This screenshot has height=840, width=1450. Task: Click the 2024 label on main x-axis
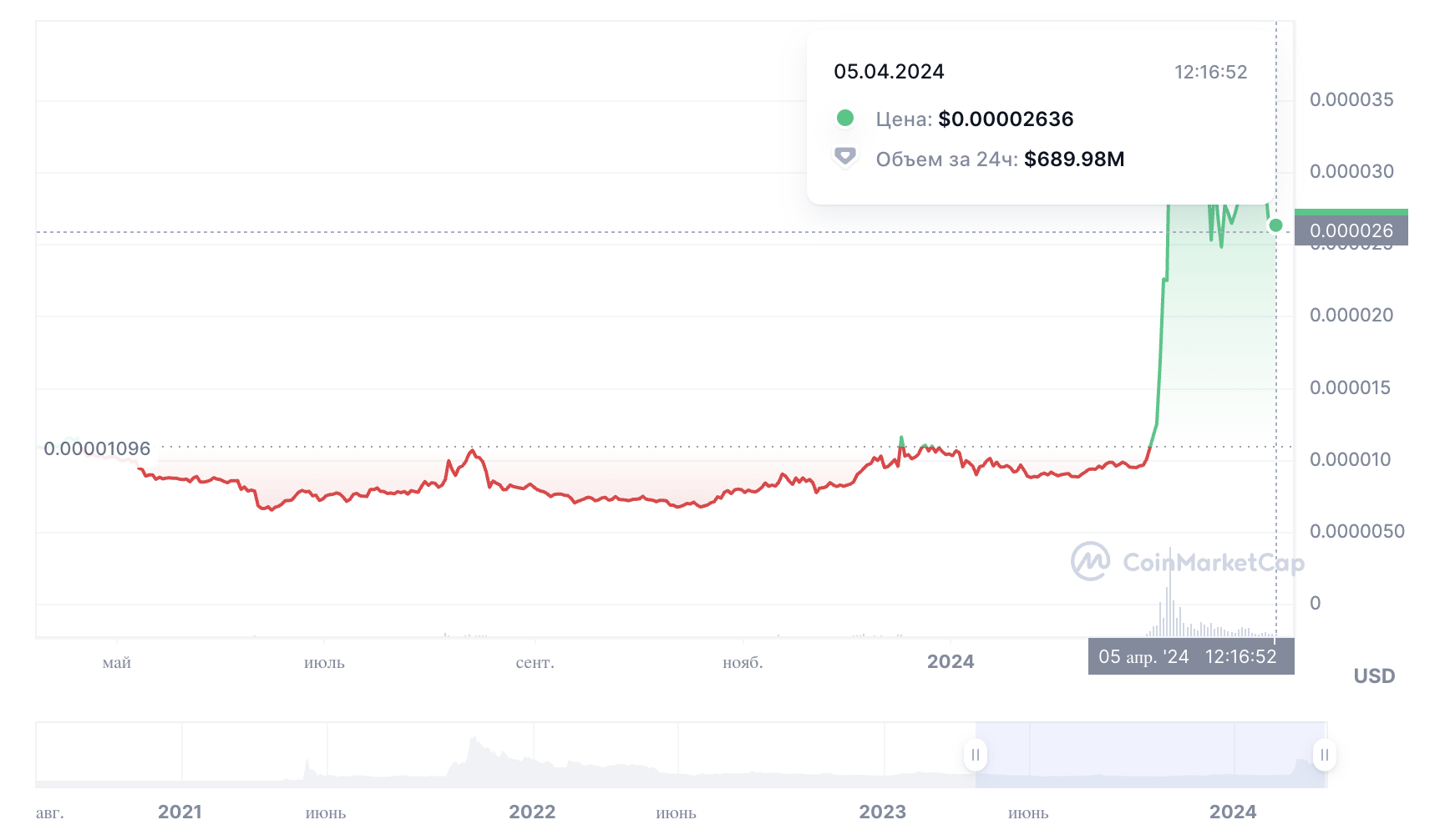click(951, 661)
